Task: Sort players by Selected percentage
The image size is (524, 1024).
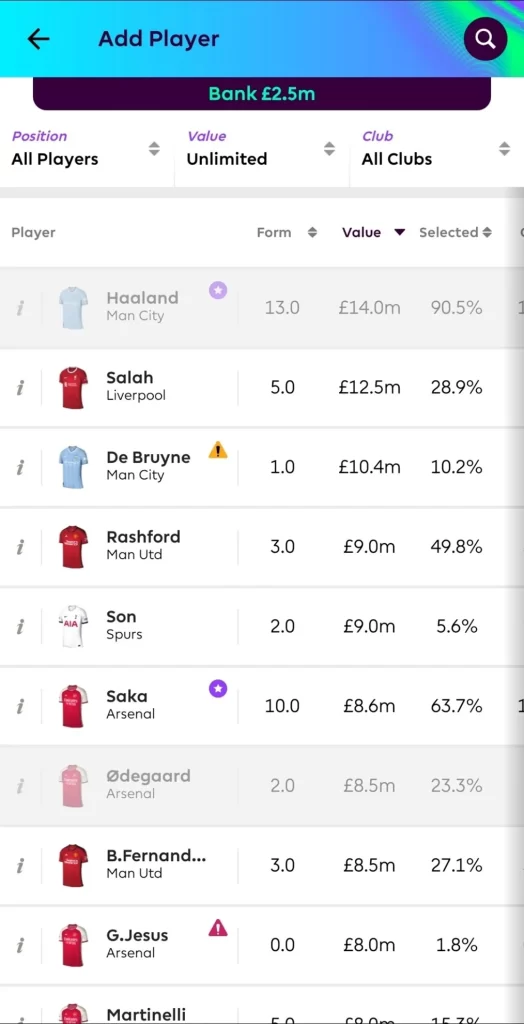Action: [455, 232]
